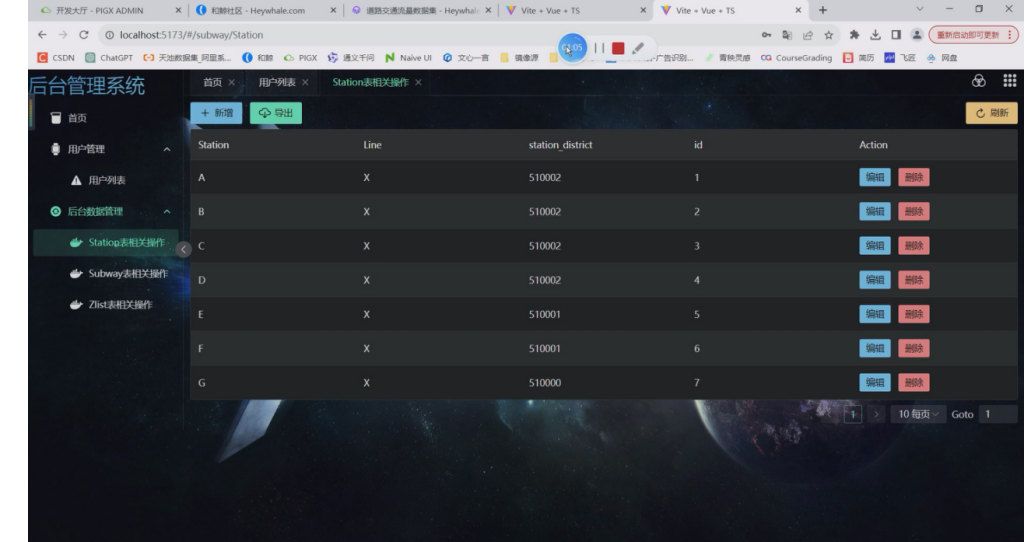Image resolution: width=1028 pixels, height=542 pixels.
Task: Open 用户列表 in sidebar
Action: click(x=105, y=180)
